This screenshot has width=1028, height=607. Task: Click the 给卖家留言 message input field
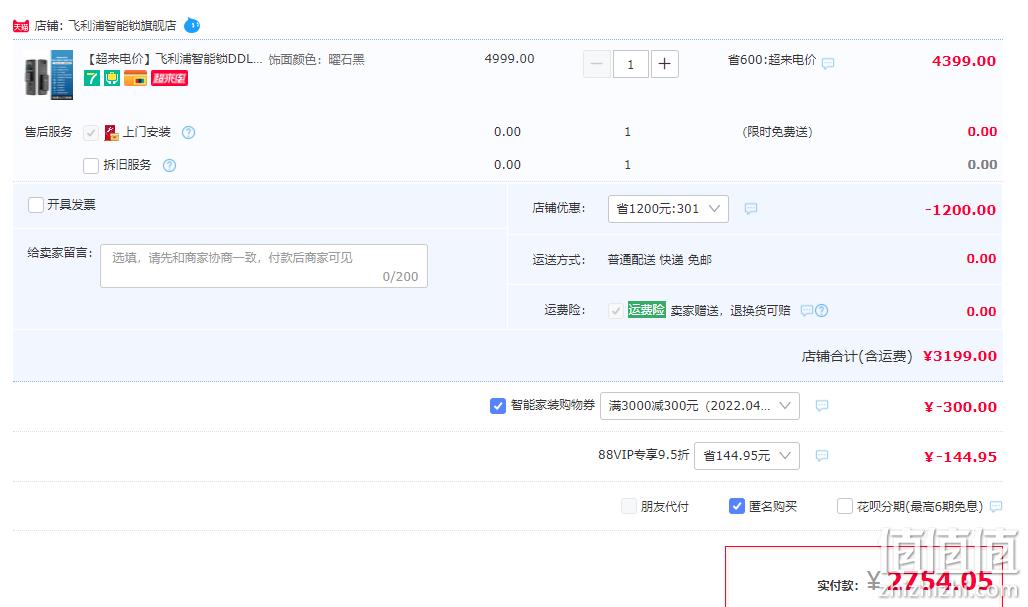tap(264, 266)
